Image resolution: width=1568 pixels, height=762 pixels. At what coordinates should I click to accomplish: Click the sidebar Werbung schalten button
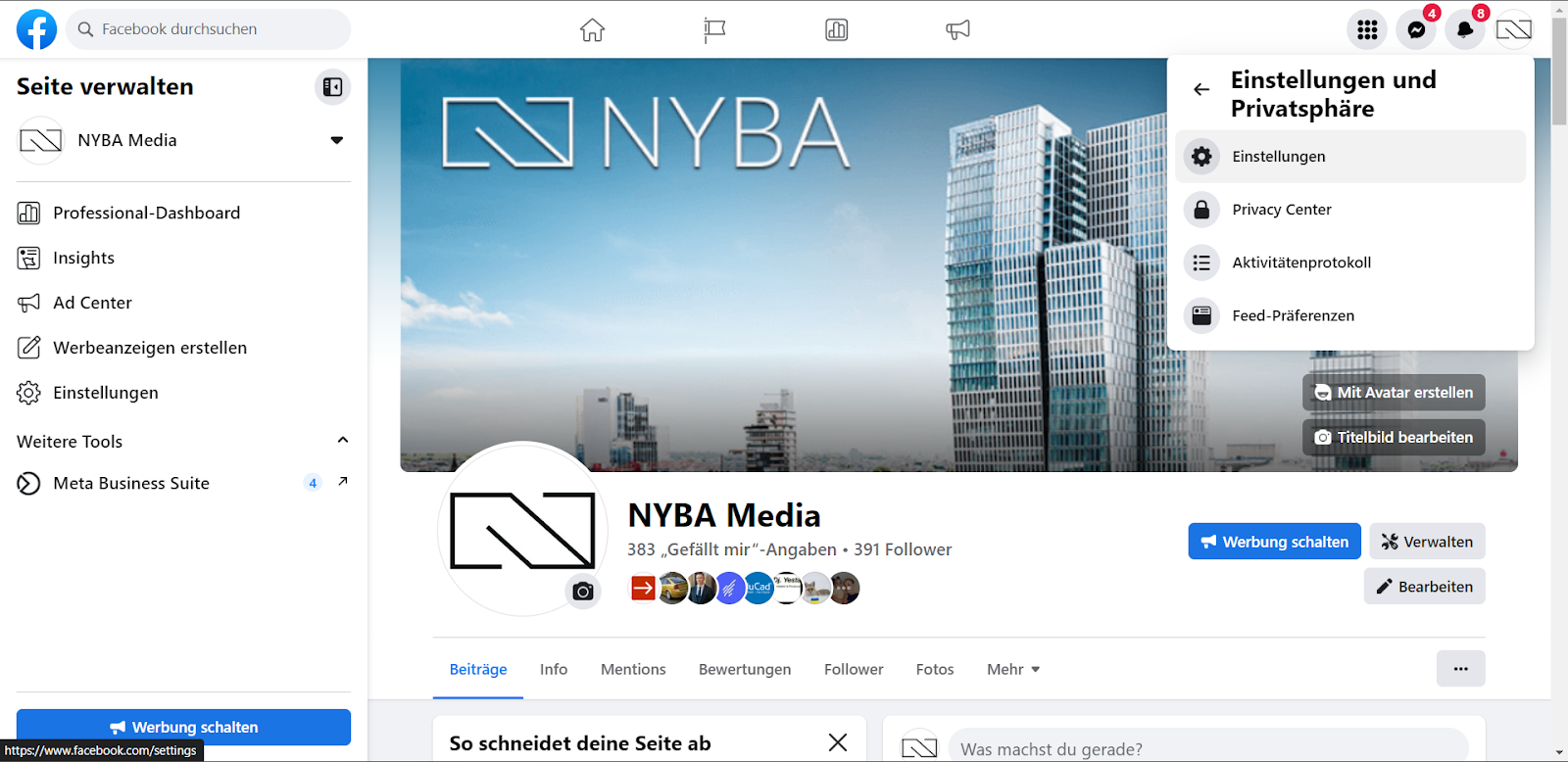(x=183, y=727)
